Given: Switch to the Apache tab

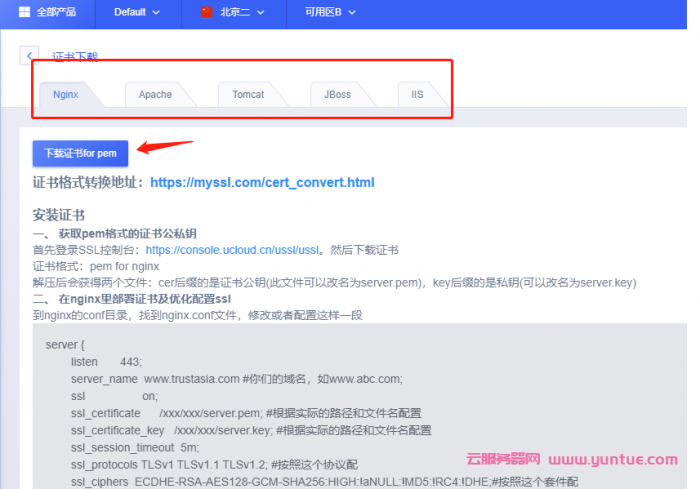Looking at the screenshot, I should click(155, 94).
